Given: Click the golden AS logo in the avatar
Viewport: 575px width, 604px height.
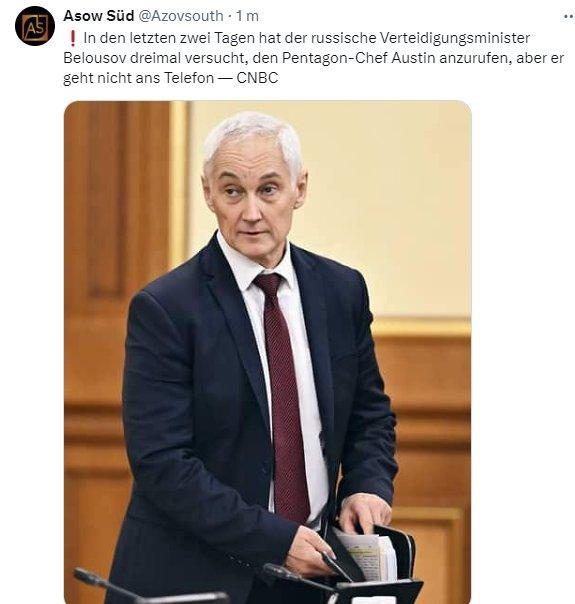Looking at the screenshot, I should (x=35, y=27).
